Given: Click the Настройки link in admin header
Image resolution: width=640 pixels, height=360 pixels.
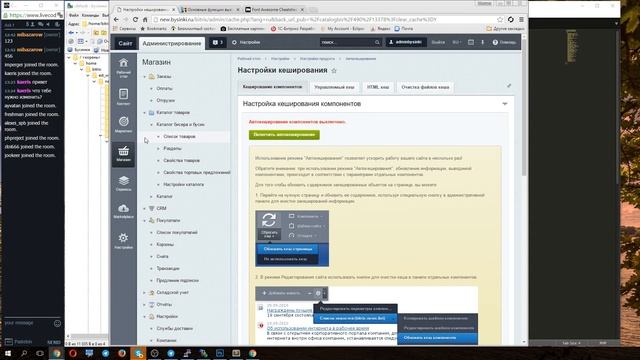Looking at the screenshot, I should tap(246, 42).
